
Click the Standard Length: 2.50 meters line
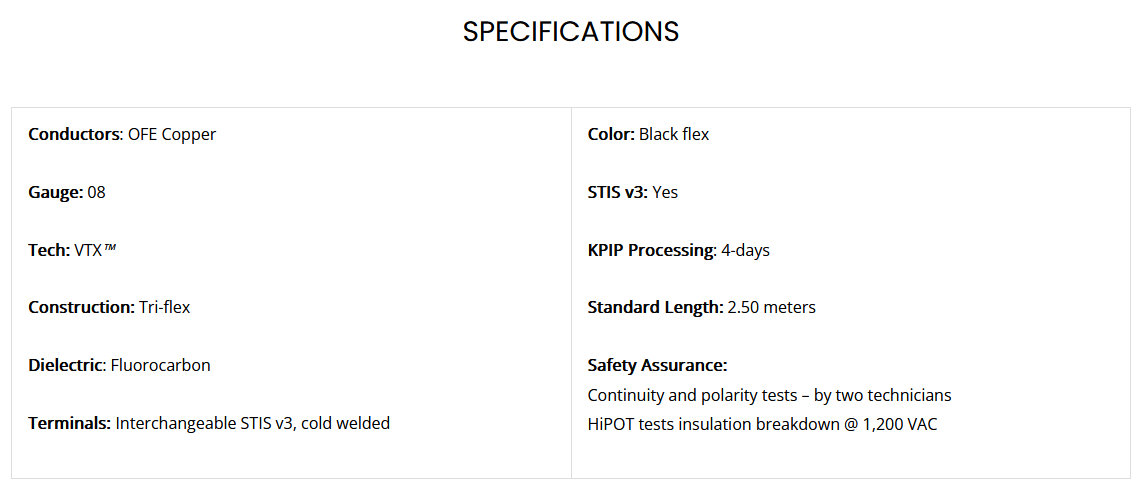[x=702, y=307]
